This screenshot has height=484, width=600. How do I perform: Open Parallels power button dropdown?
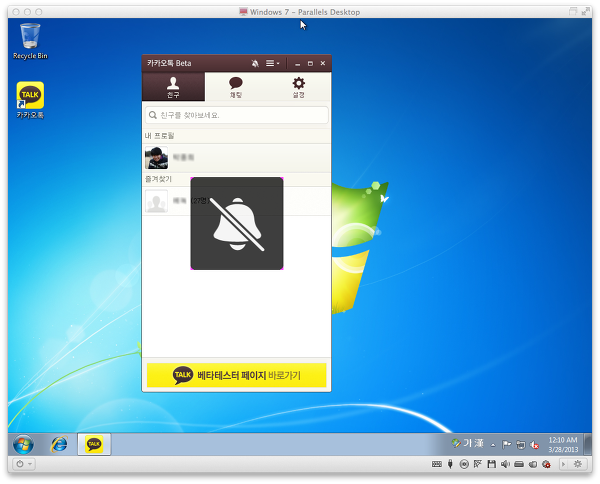[24, 464]
